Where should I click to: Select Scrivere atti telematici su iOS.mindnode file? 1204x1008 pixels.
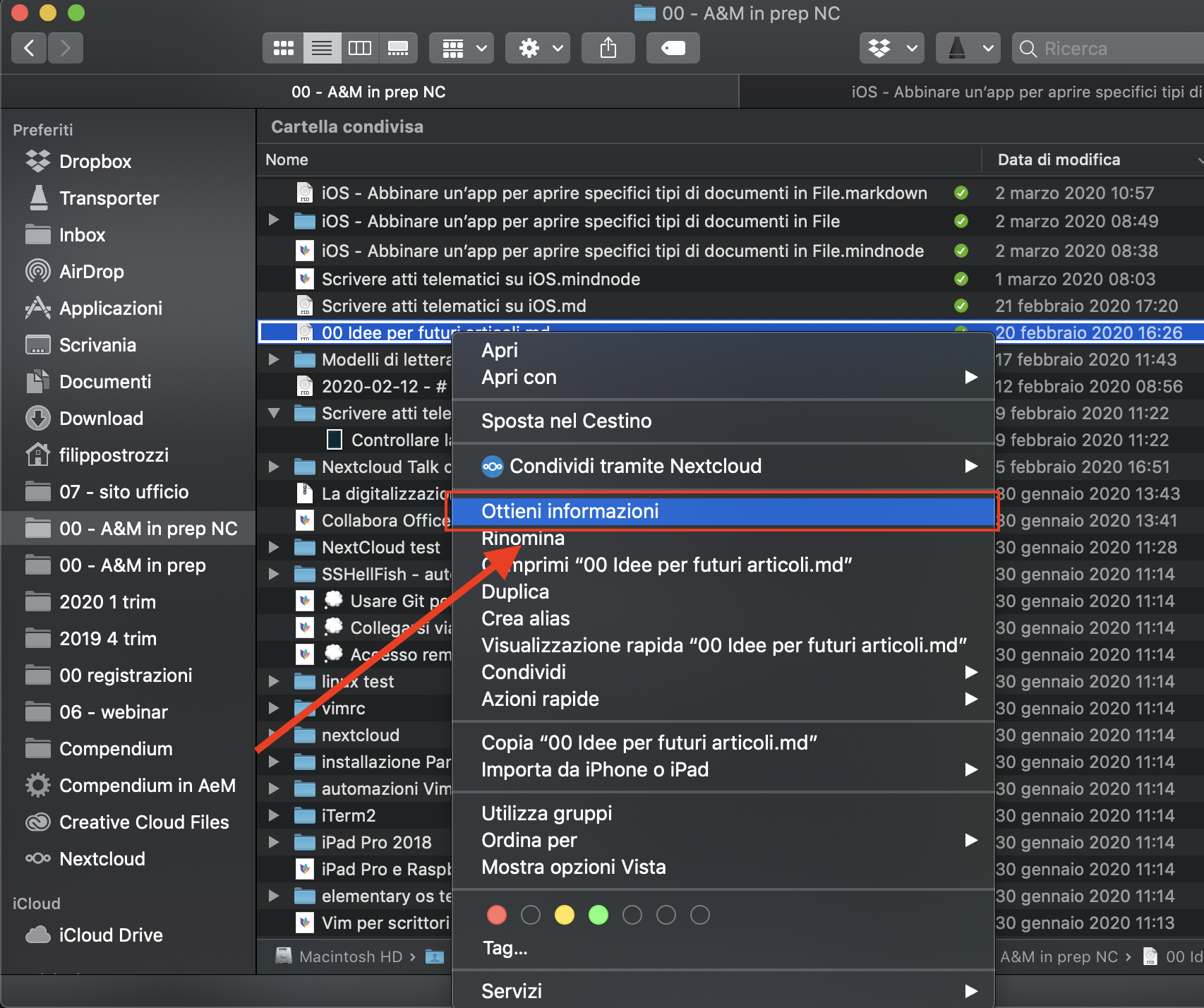pyautogui.click(x=730, y=279)
